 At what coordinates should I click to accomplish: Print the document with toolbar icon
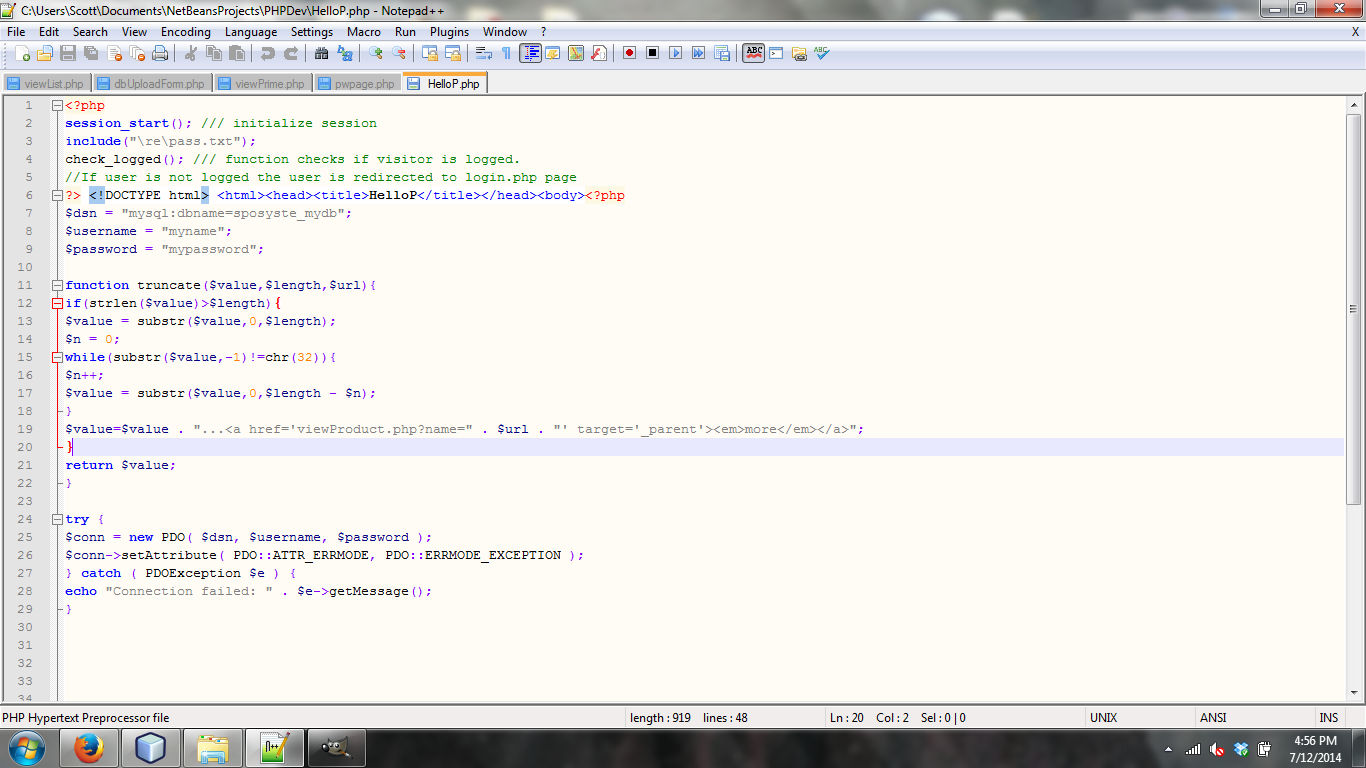160,53
